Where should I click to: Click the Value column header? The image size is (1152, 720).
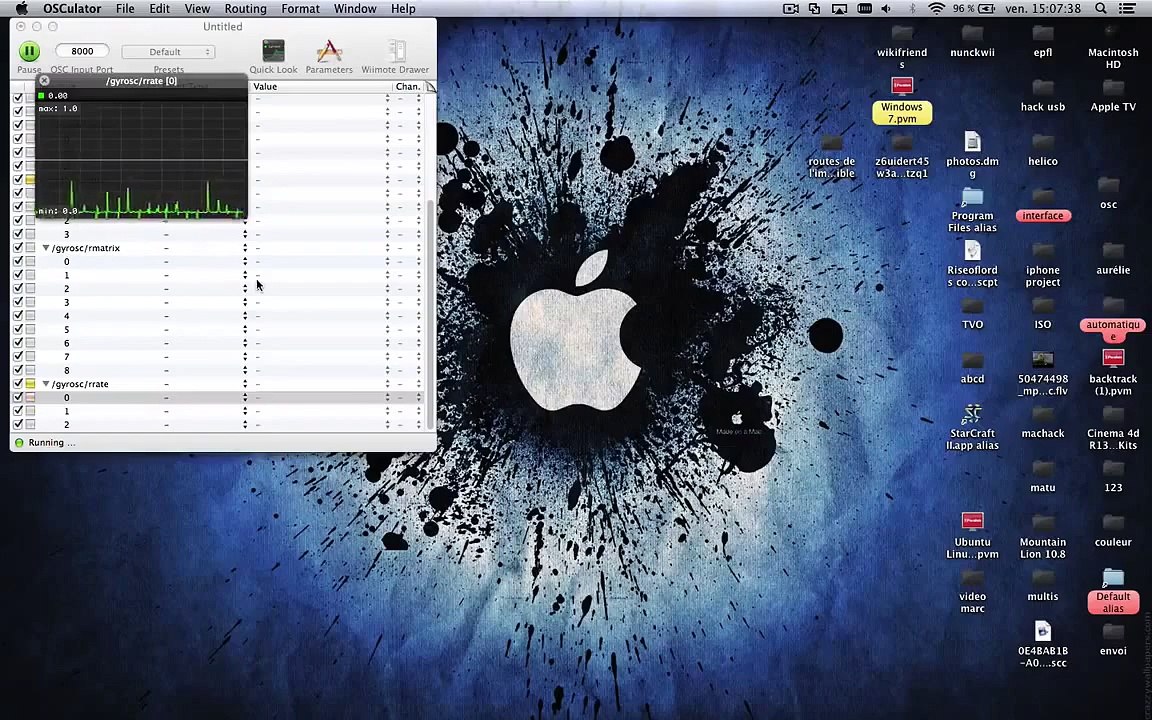pyautogui.click(x=321, y=87)
